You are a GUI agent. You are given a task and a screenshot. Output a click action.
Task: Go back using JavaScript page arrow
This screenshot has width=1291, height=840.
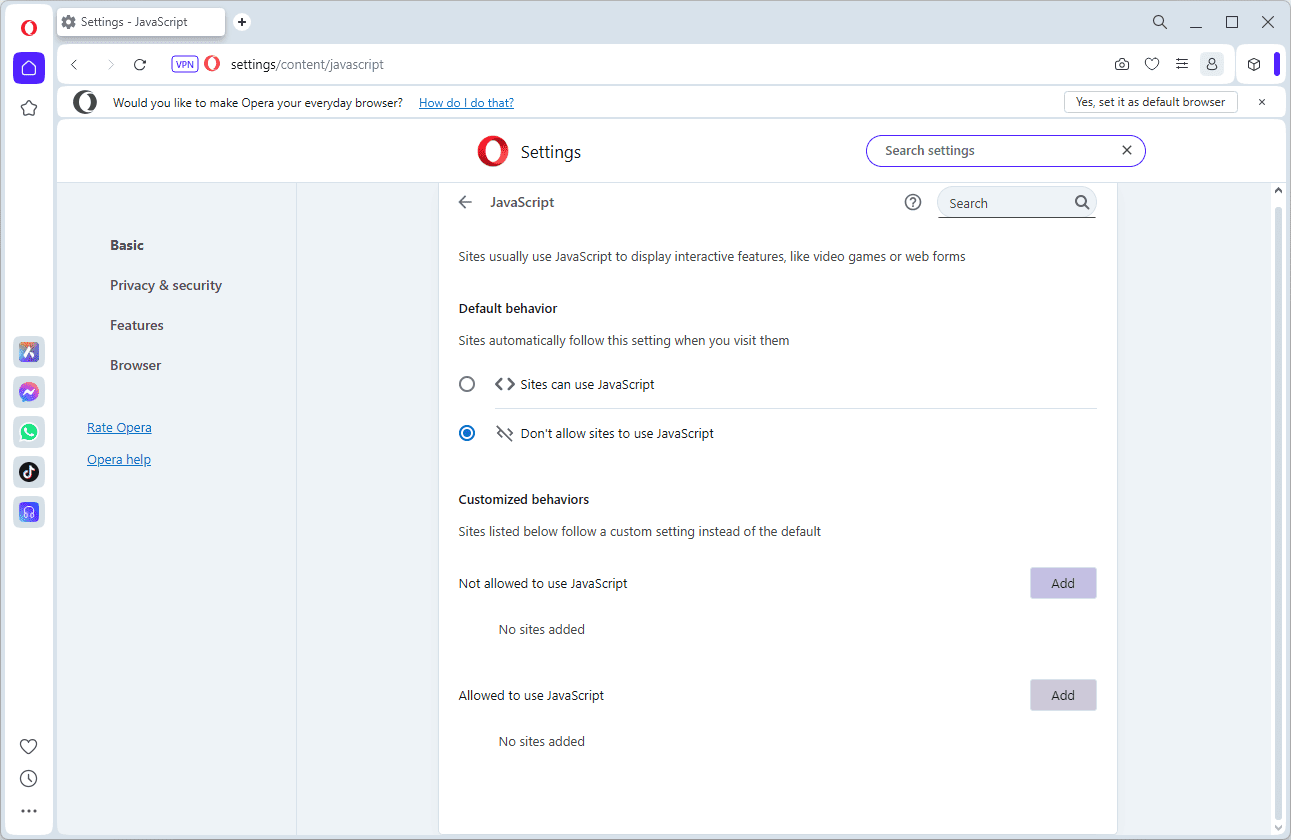point(465,202)
